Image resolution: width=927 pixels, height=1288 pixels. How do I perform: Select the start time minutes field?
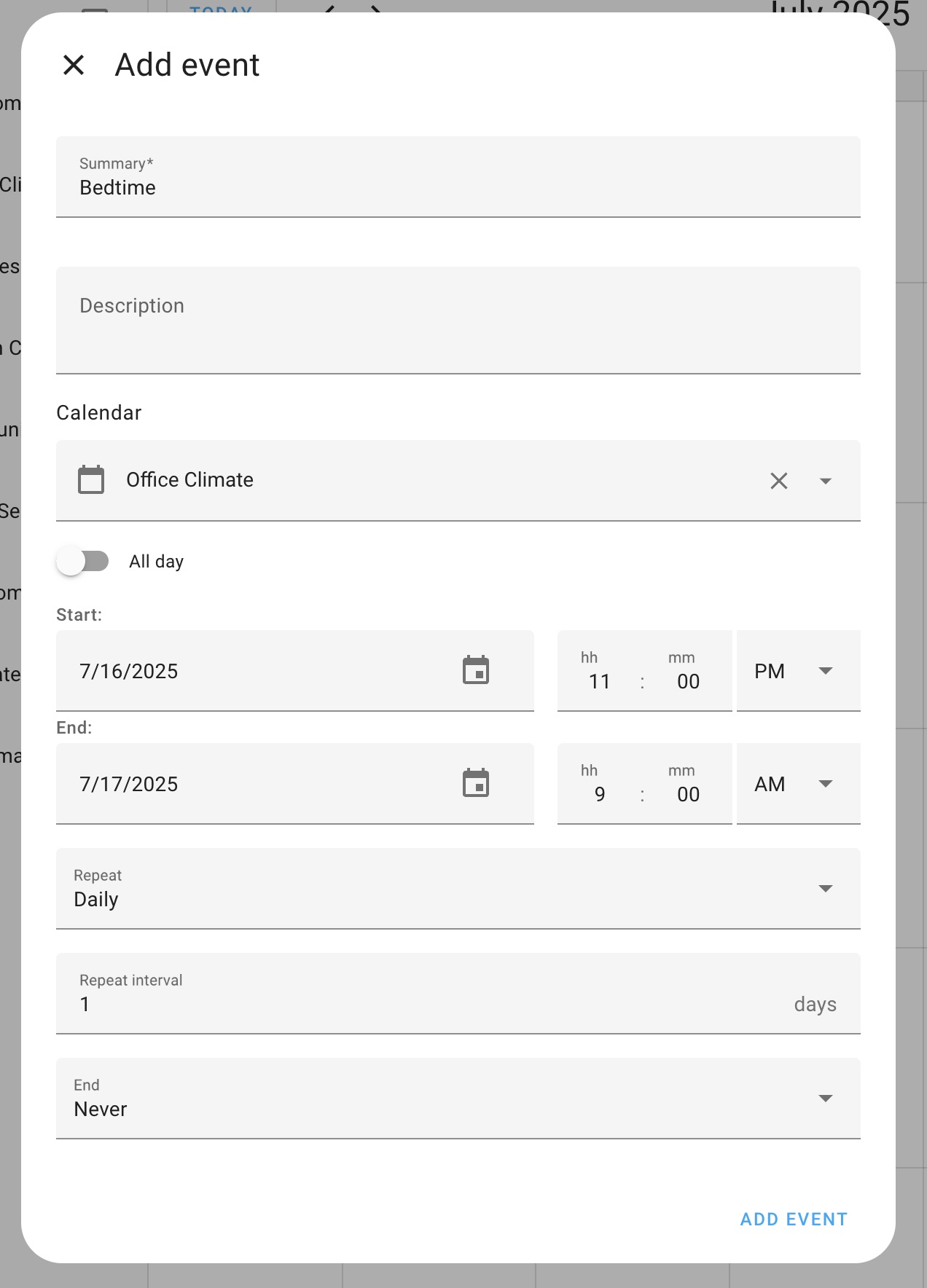pos(688,681)
